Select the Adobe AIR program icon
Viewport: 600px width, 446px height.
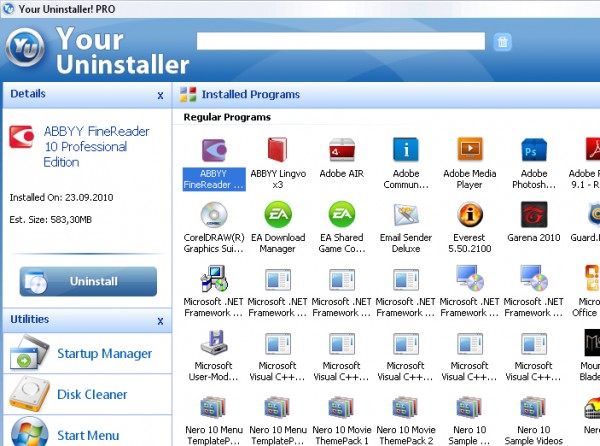(342, 150)
